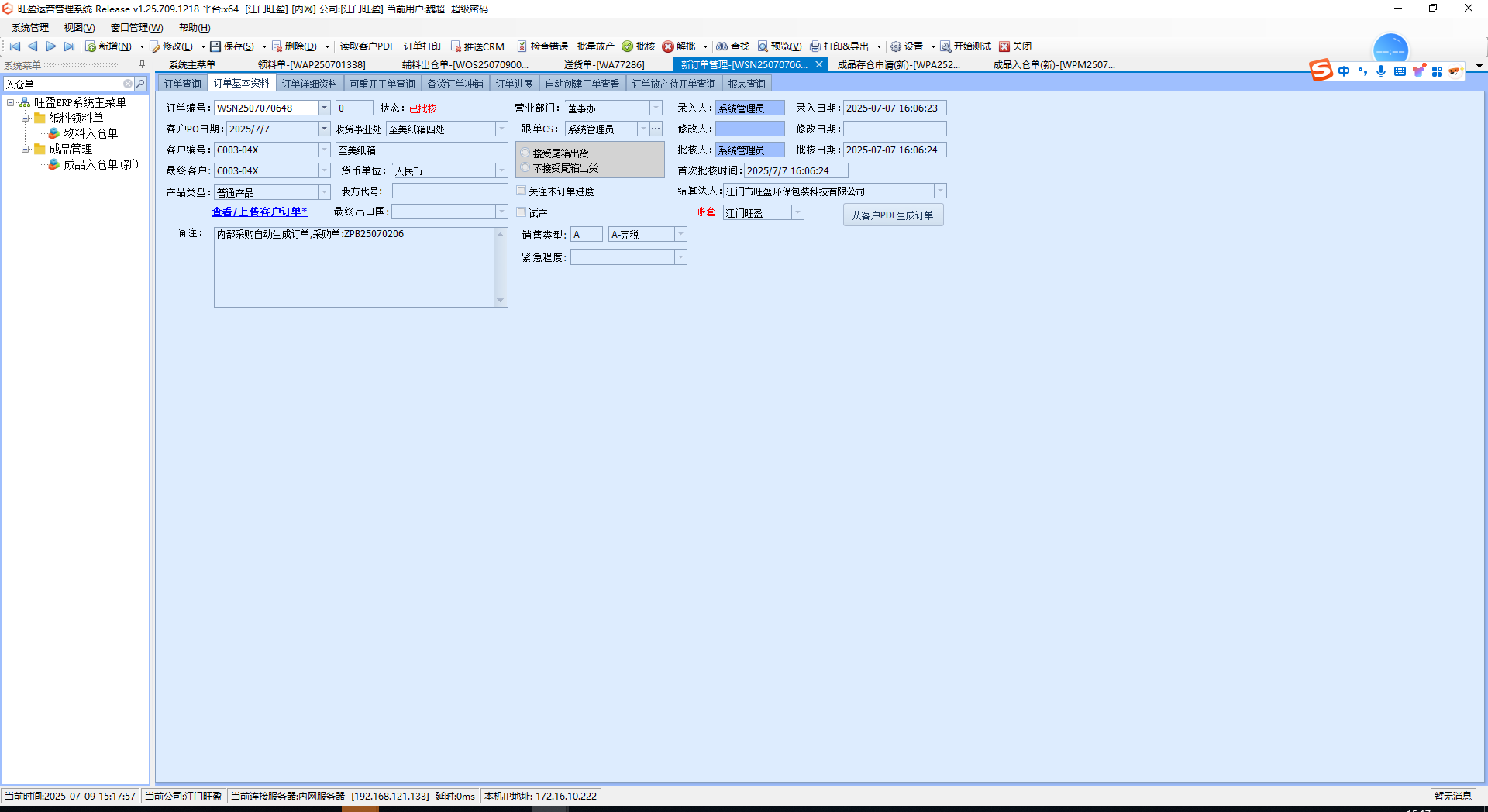Select the 接受尾箱出货 radio option
The image size is (1488, 812).
(x=525, y=153)
